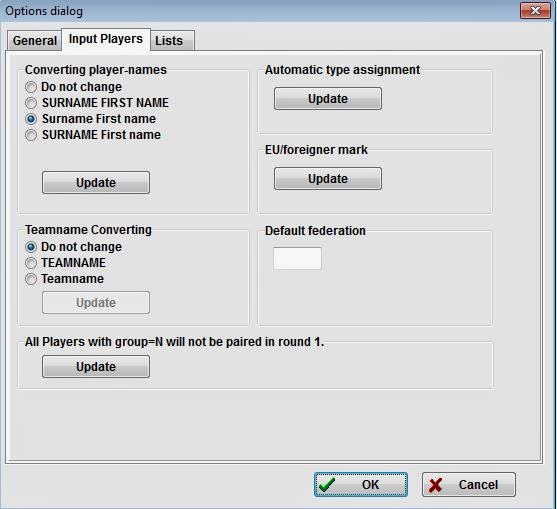The height and width of the screenshot is (509, 557).
Task: Click the 'Converting player-names' group label
Action: coord(96,70)
